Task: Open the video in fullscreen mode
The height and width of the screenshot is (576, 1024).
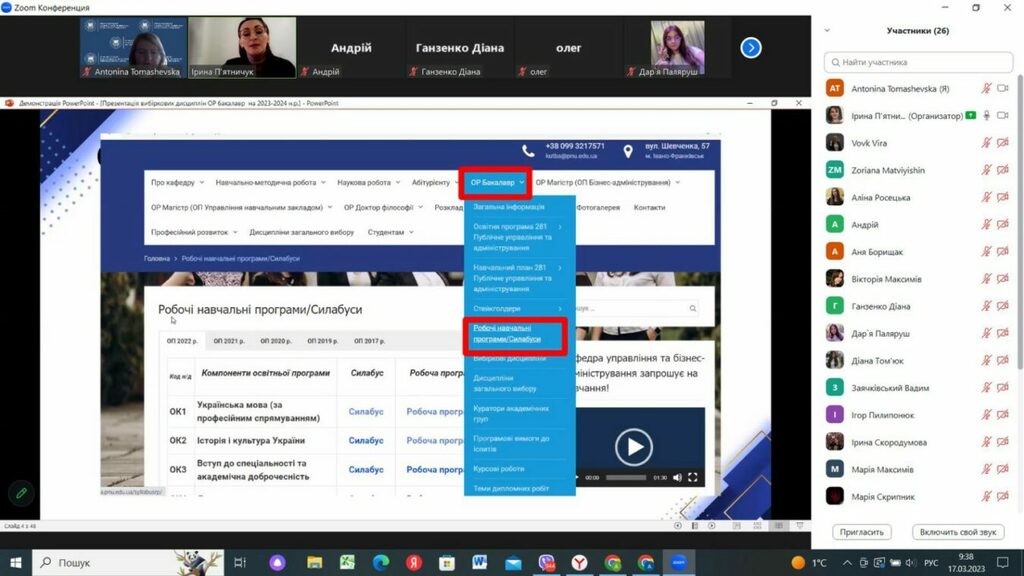Action: coord(693,478)
